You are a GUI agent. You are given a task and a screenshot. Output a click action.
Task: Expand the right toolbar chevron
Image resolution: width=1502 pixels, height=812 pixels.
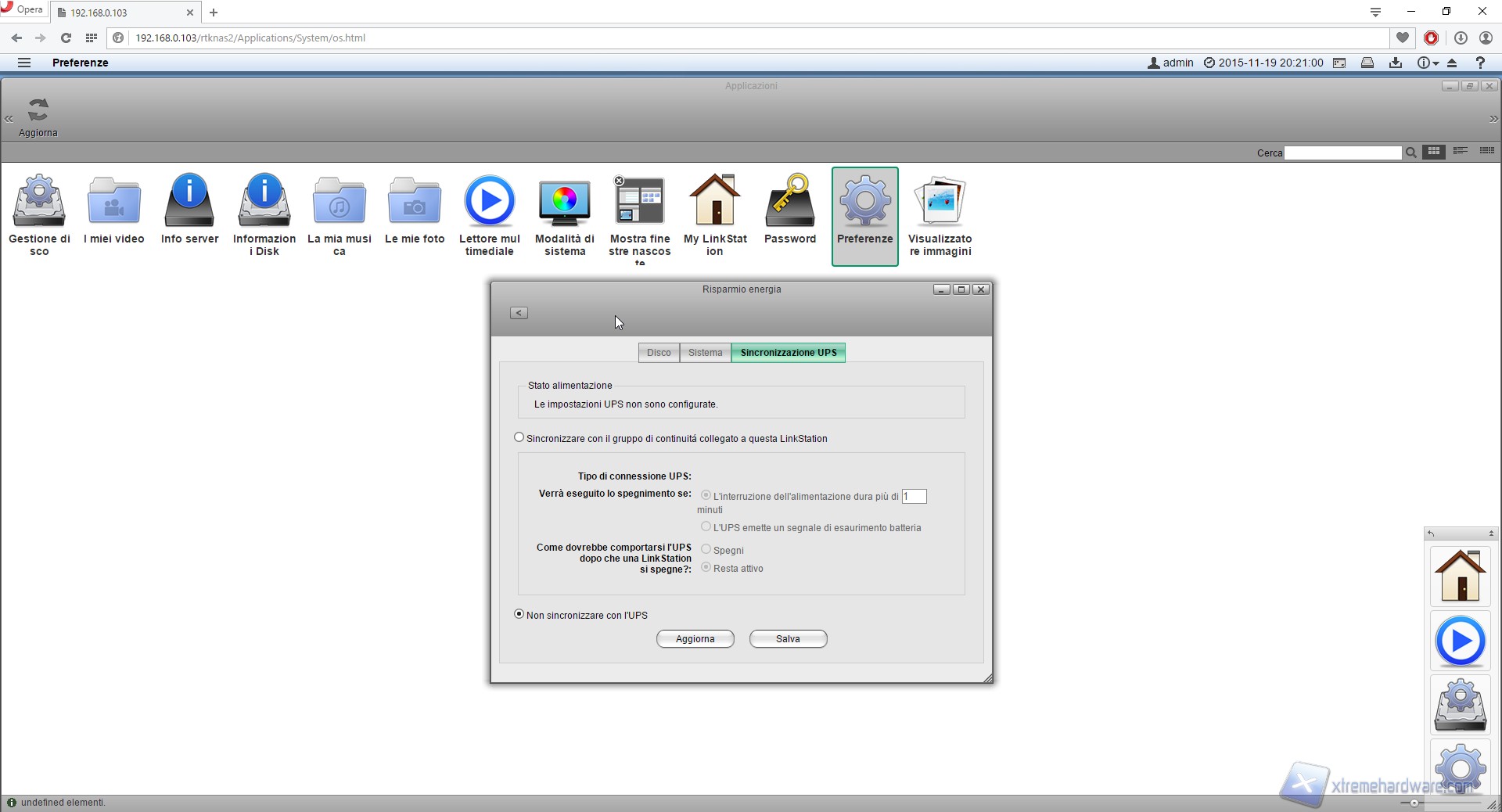coord(1493,119)
